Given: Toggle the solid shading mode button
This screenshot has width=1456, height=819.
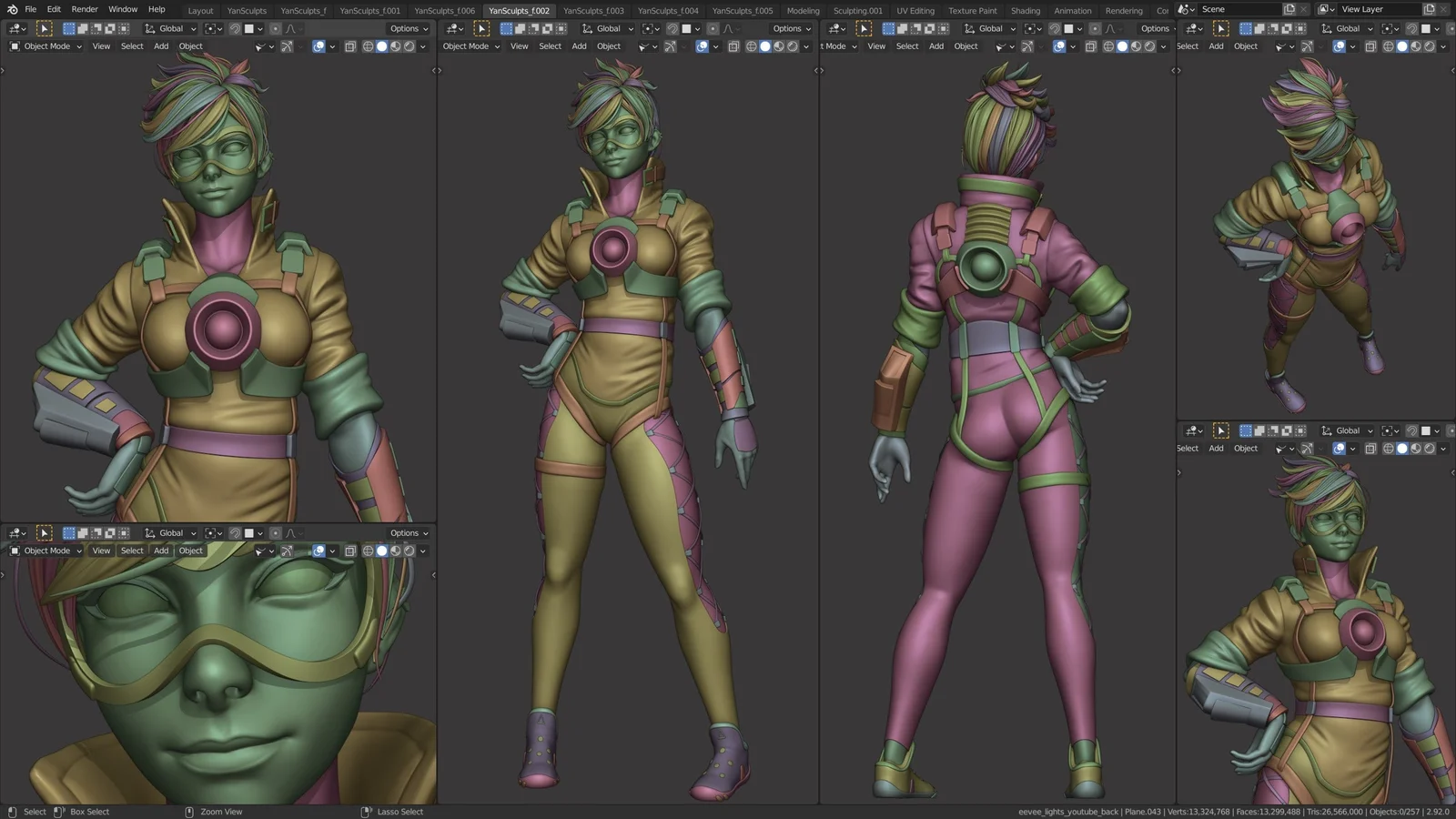Looking at the screenshot, I should (381, 46).
